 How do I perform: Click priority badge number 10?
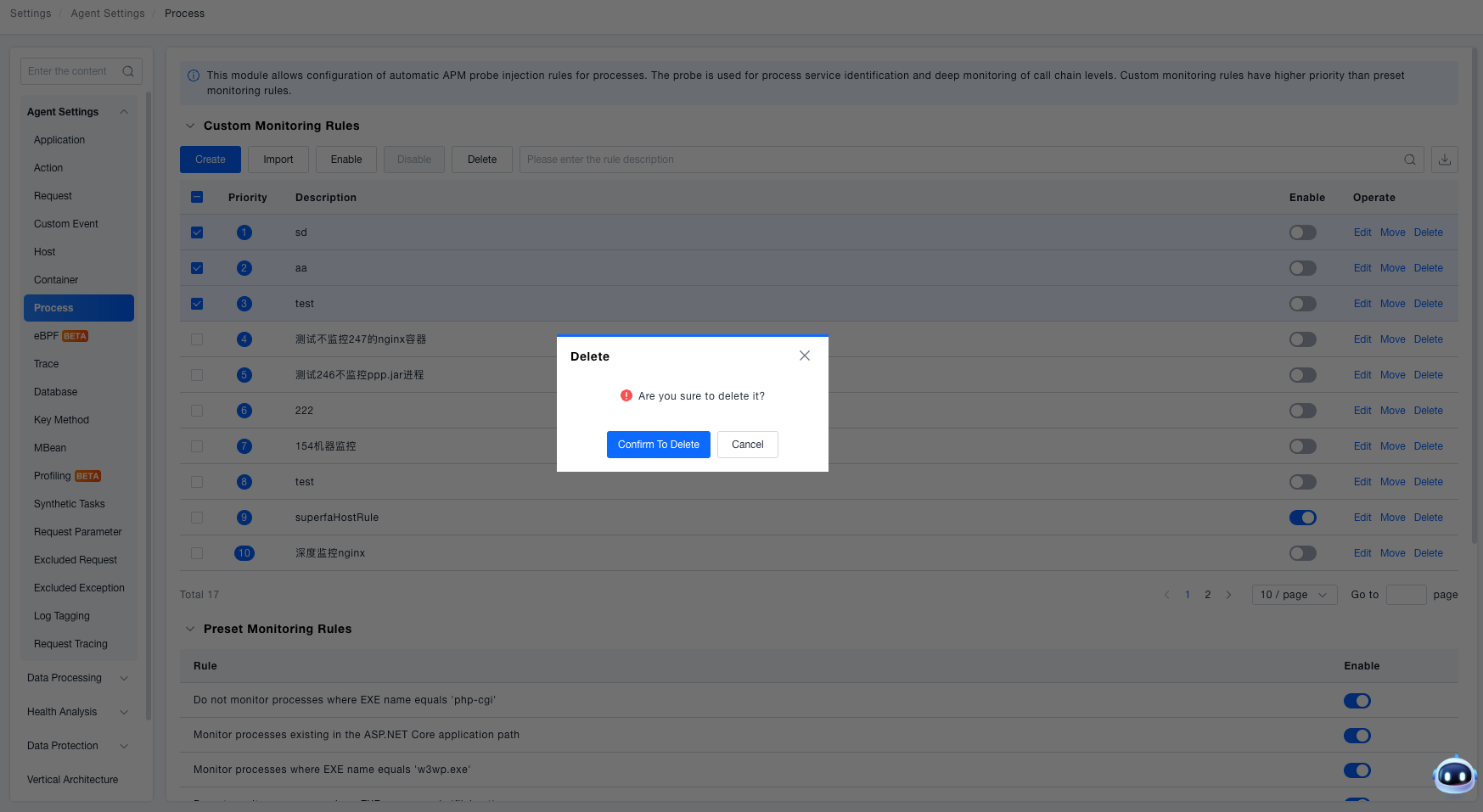(x=244, y=553)
